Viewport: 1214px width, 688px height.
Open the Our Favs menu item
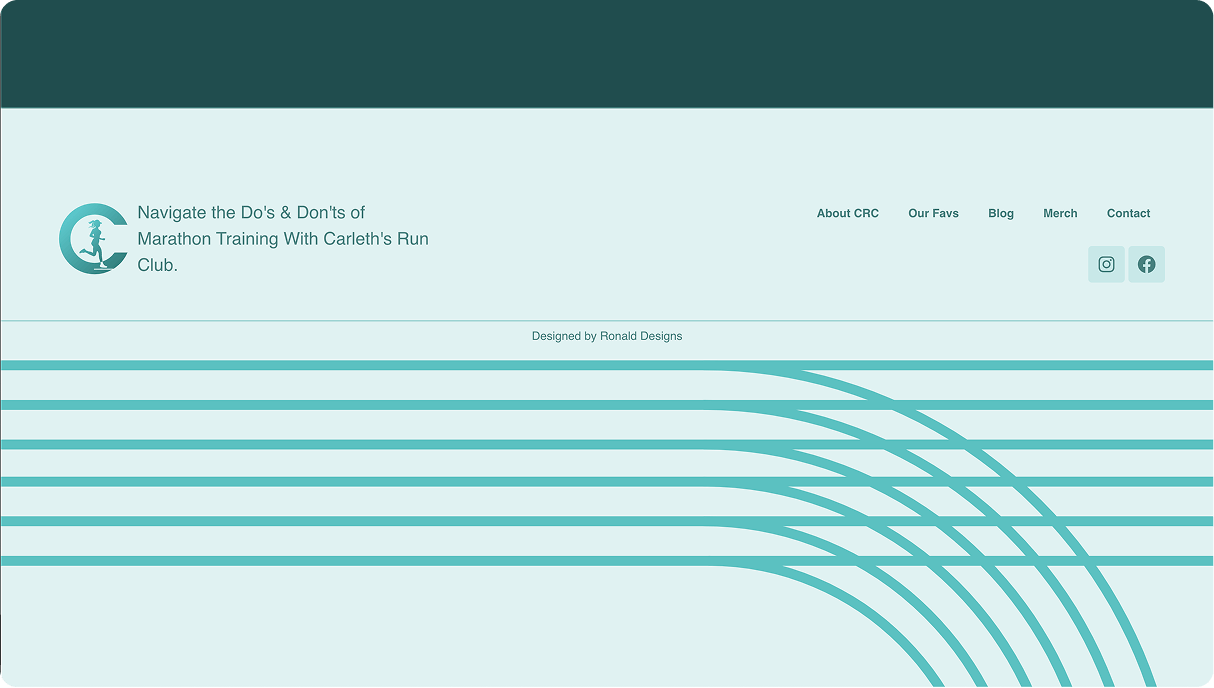click(933, 213)
